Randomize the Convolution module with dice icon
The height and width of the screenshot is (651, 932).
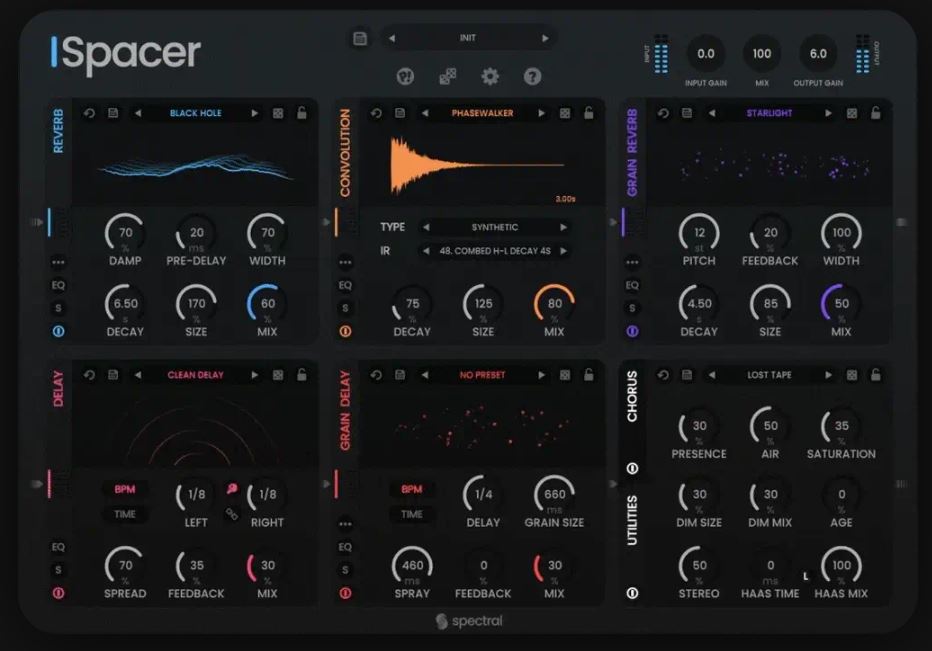565,113
